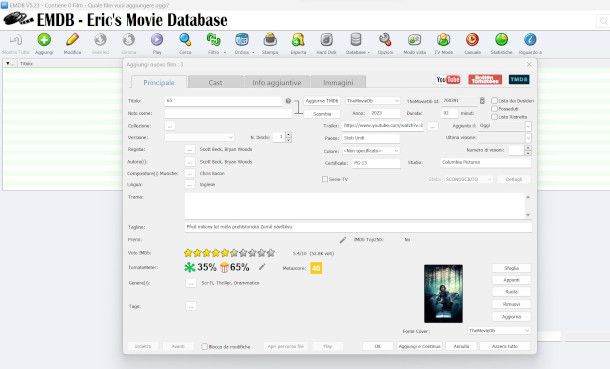The image size is (610, 369).
Task: Open Filtro dropdown arrow in toolbar
Action: (x=224, y=52)
